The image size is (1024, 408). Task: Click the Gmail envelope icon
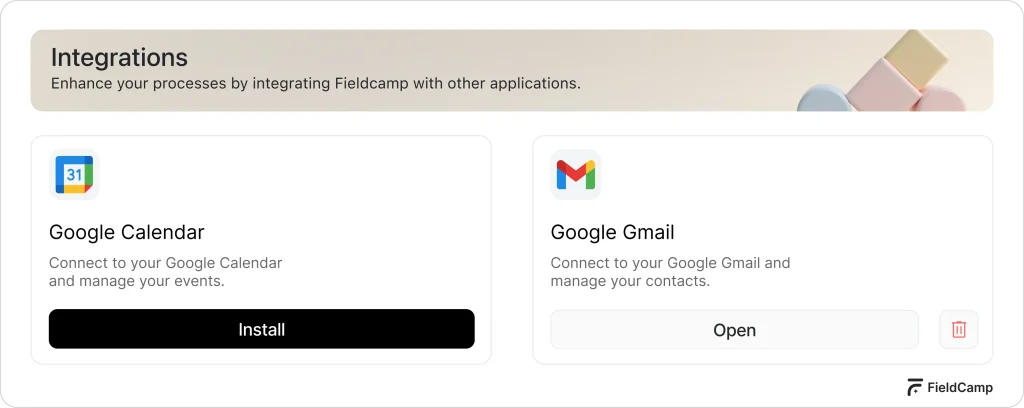pos(575,175)
